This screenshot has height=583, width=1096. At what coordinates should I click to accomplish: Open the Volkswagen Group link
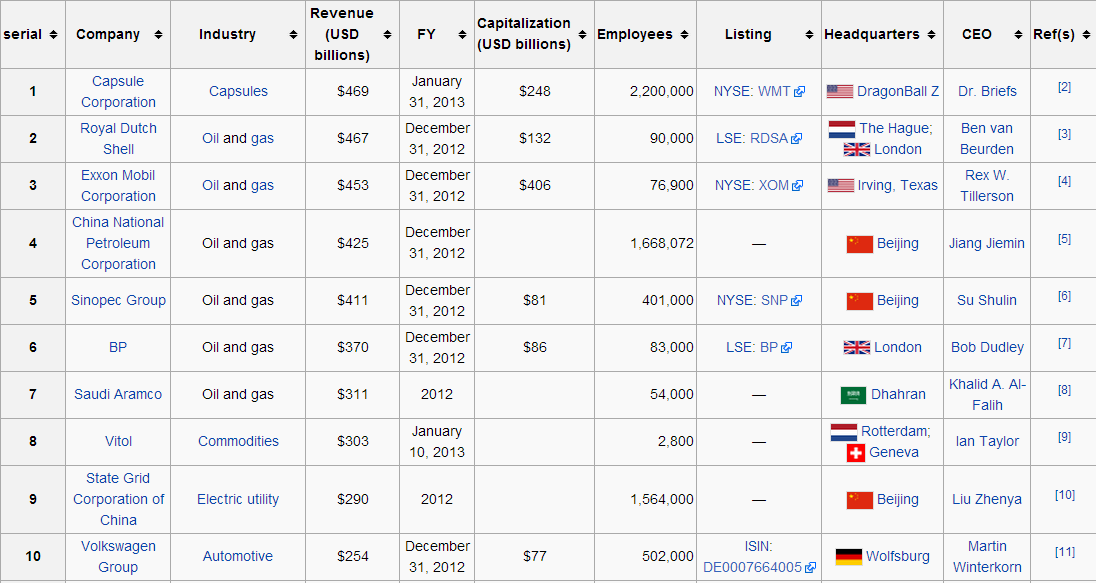click(118, 556)
